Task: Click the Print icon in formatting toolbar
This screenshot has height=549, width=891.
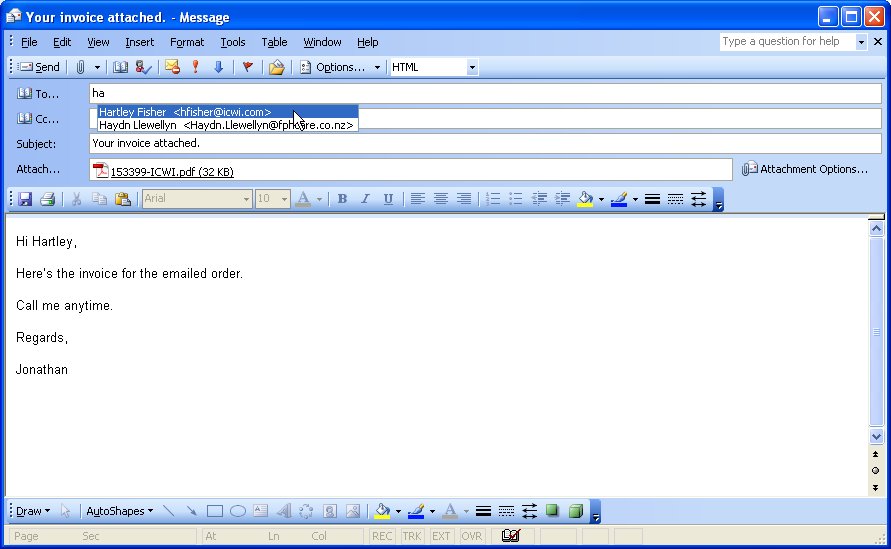Action: point(47,199)
